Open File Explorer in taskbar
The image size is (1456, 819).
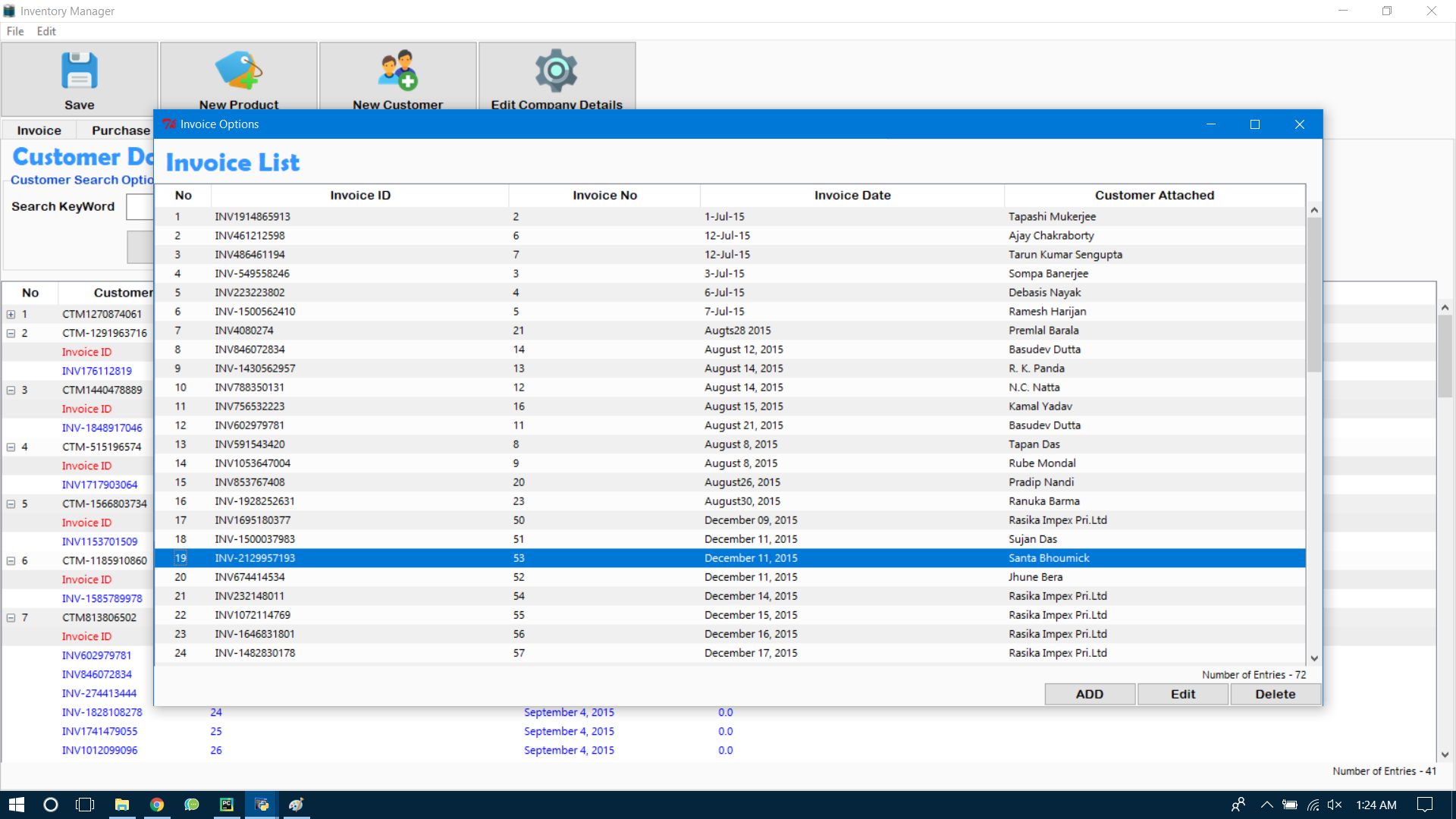tap(122, 805)
